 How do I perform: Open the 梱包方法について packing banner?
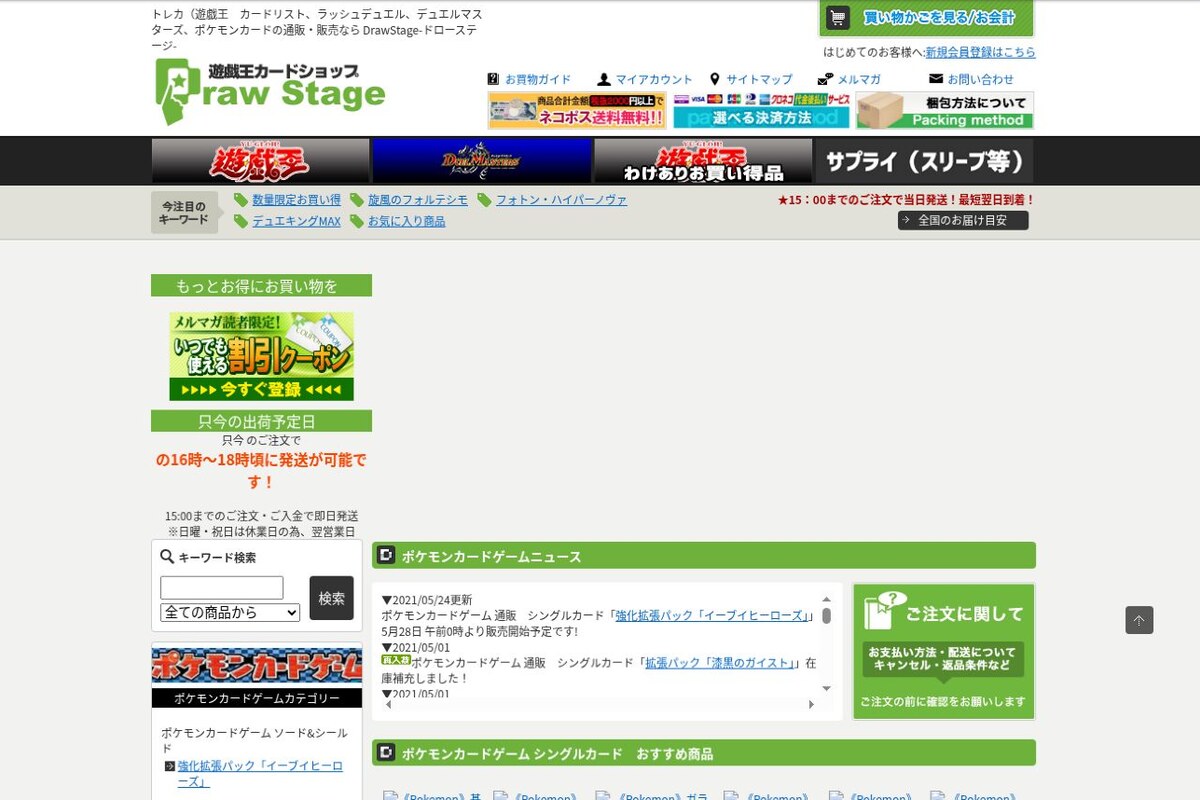tap(945, 110)
